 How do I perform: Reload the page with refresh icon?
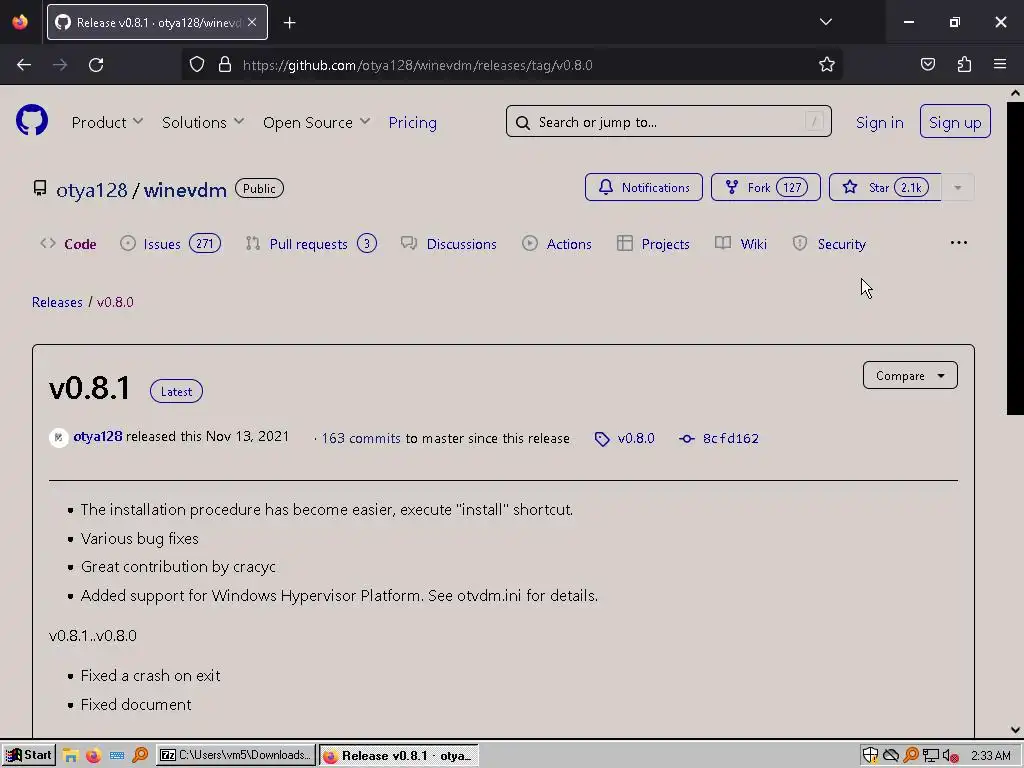(96, 65)
